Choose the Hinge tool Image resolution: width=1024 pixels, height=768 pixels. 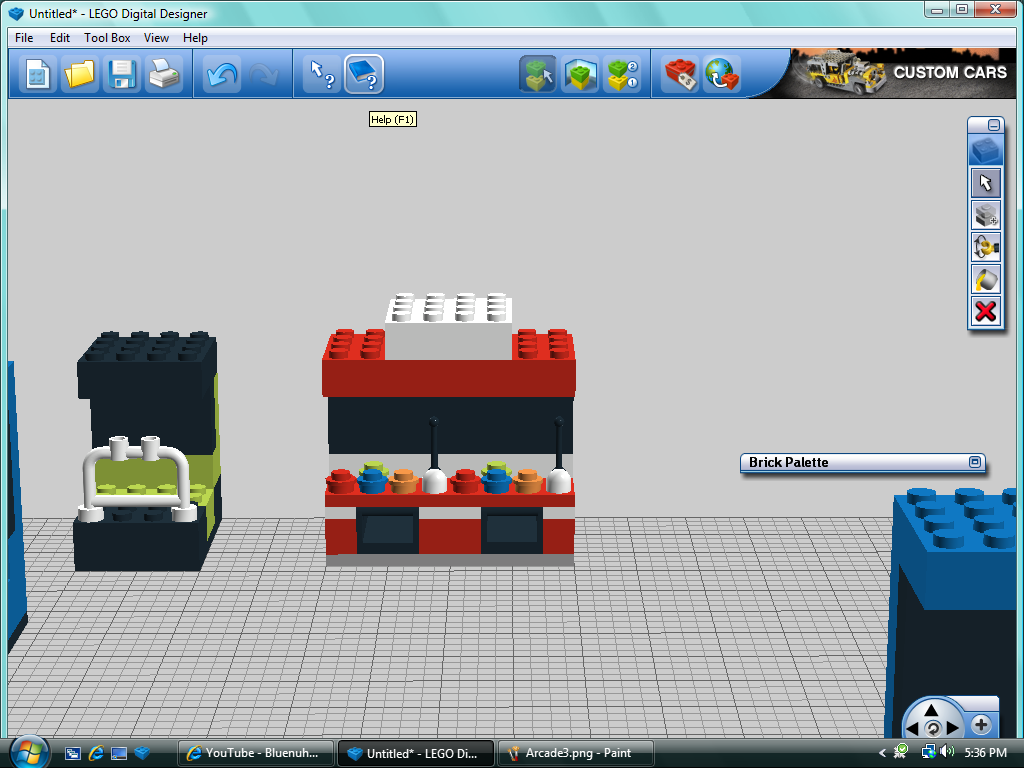(x=985, y=248)
